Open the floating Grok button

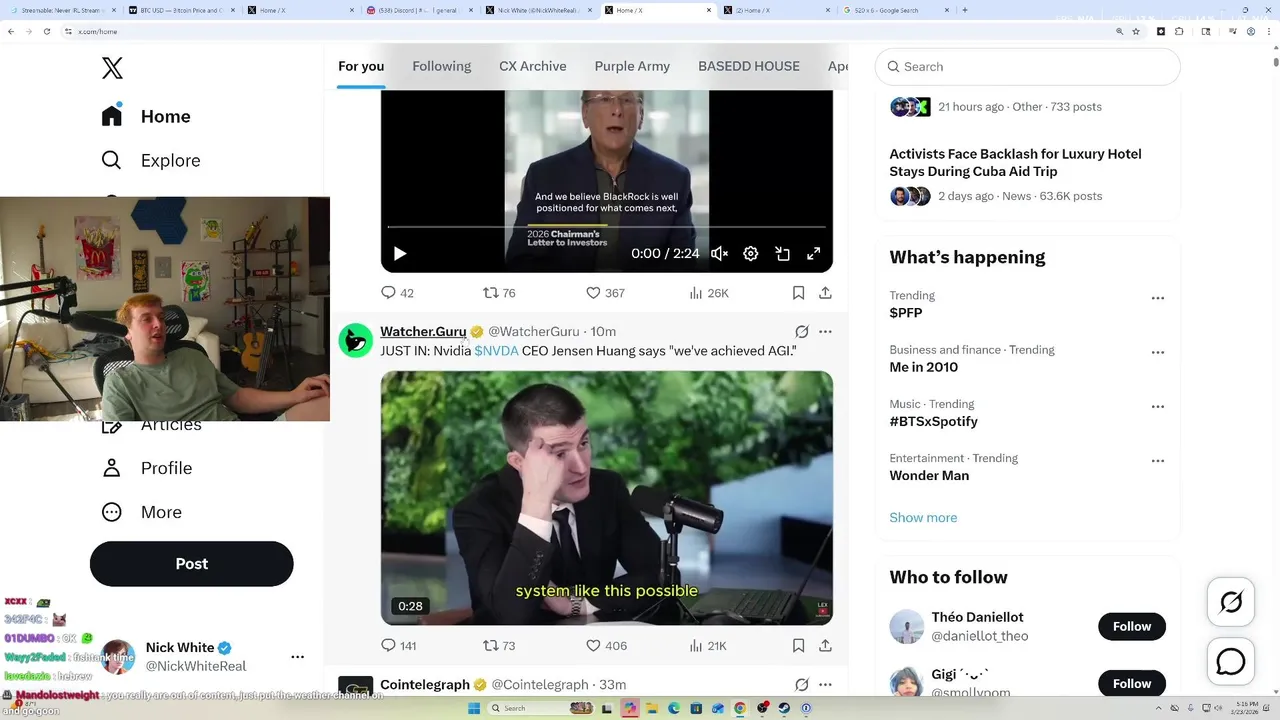(1231, 602)
